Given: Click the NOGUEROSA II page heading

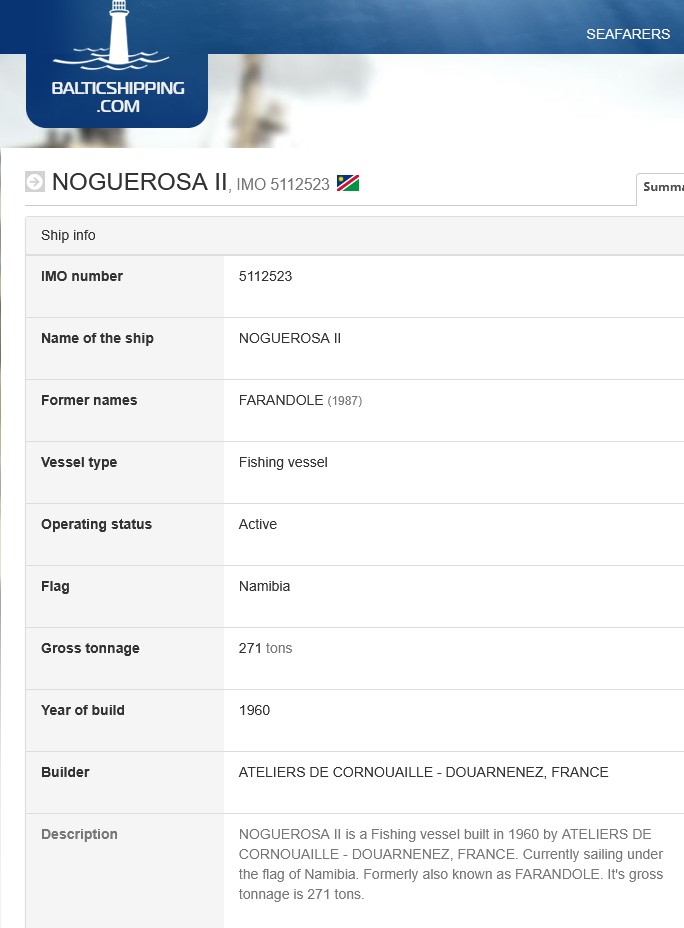Looking at the screenshot, I should (140, 182).
